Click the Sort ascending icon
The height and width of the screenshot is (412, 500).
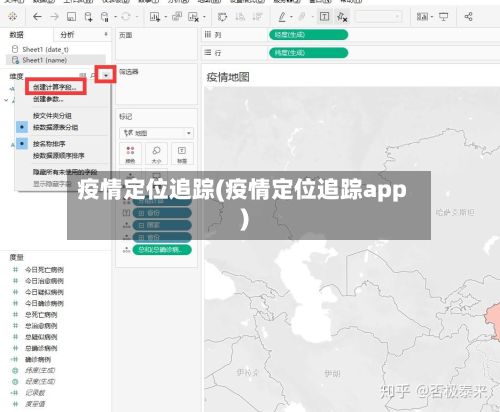(240, 17)
